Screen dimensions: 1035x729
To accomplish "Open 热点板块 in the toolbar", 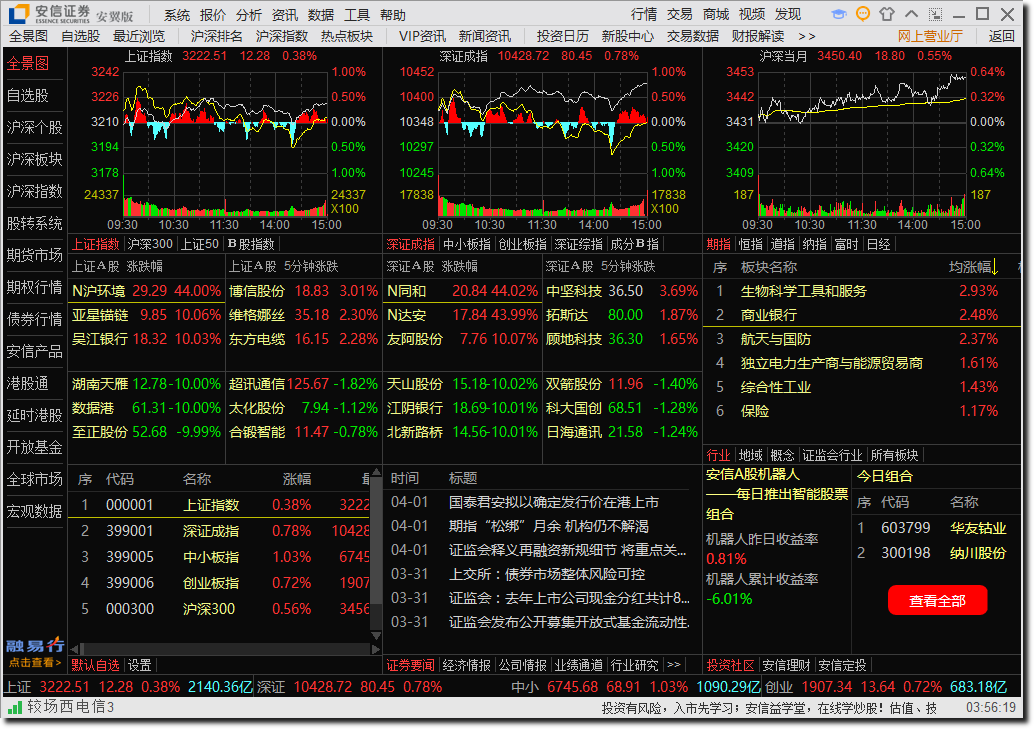I will tap(347, 36).
